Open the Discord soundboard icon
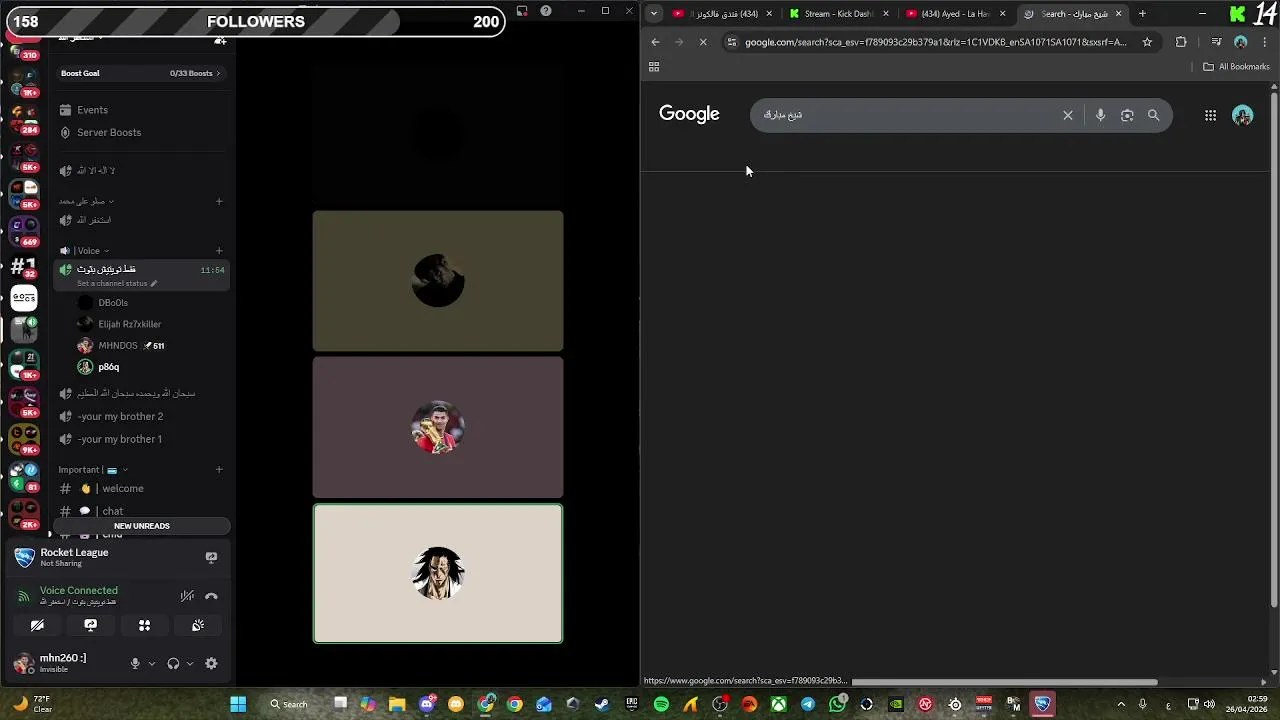Viewport: 1280px width, 720px height. pos(198,625)
